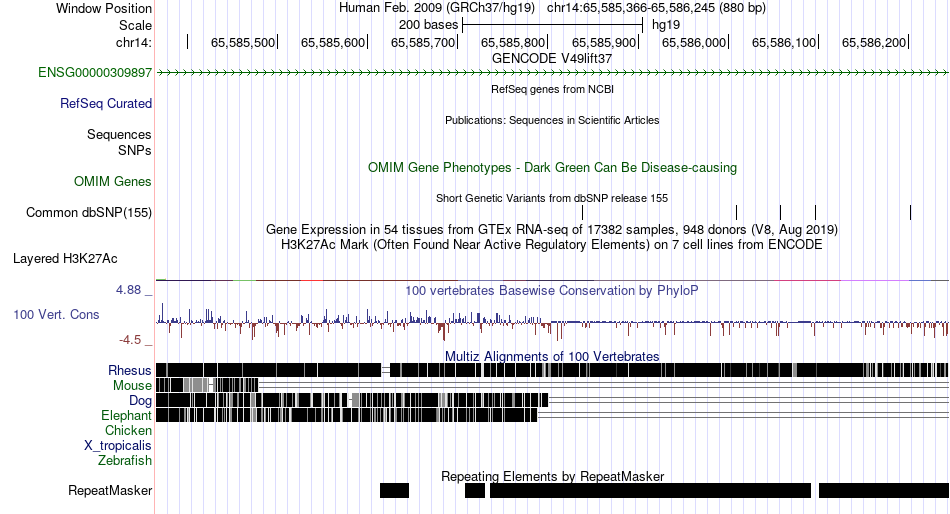The width and height of the screenshot is (950, 514).
Task: Click the Elephant alignment block
Action: pos(347,415)
